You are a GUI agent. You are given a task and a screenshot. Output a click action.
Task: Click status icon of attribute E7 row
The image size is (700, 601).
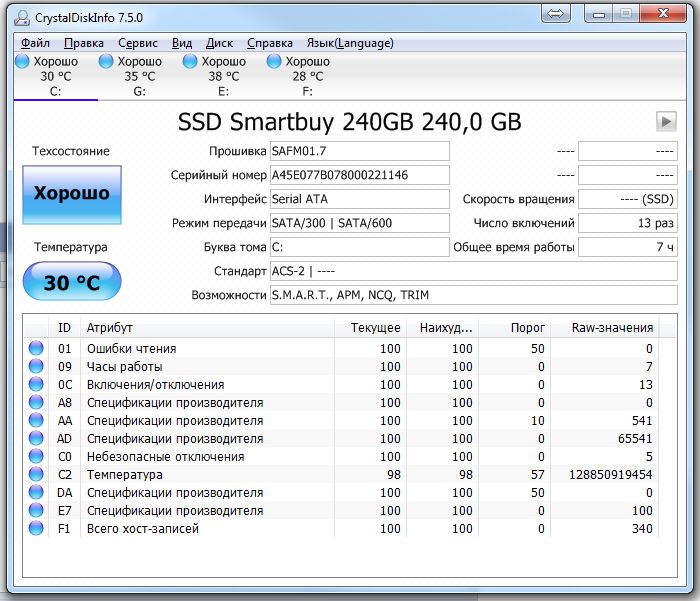click(36, 510)
